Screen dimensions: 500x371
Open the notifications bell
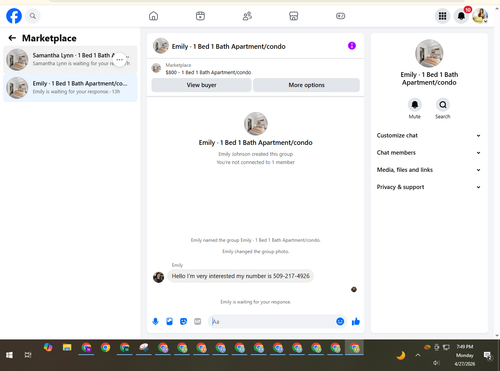coord(461,16)
